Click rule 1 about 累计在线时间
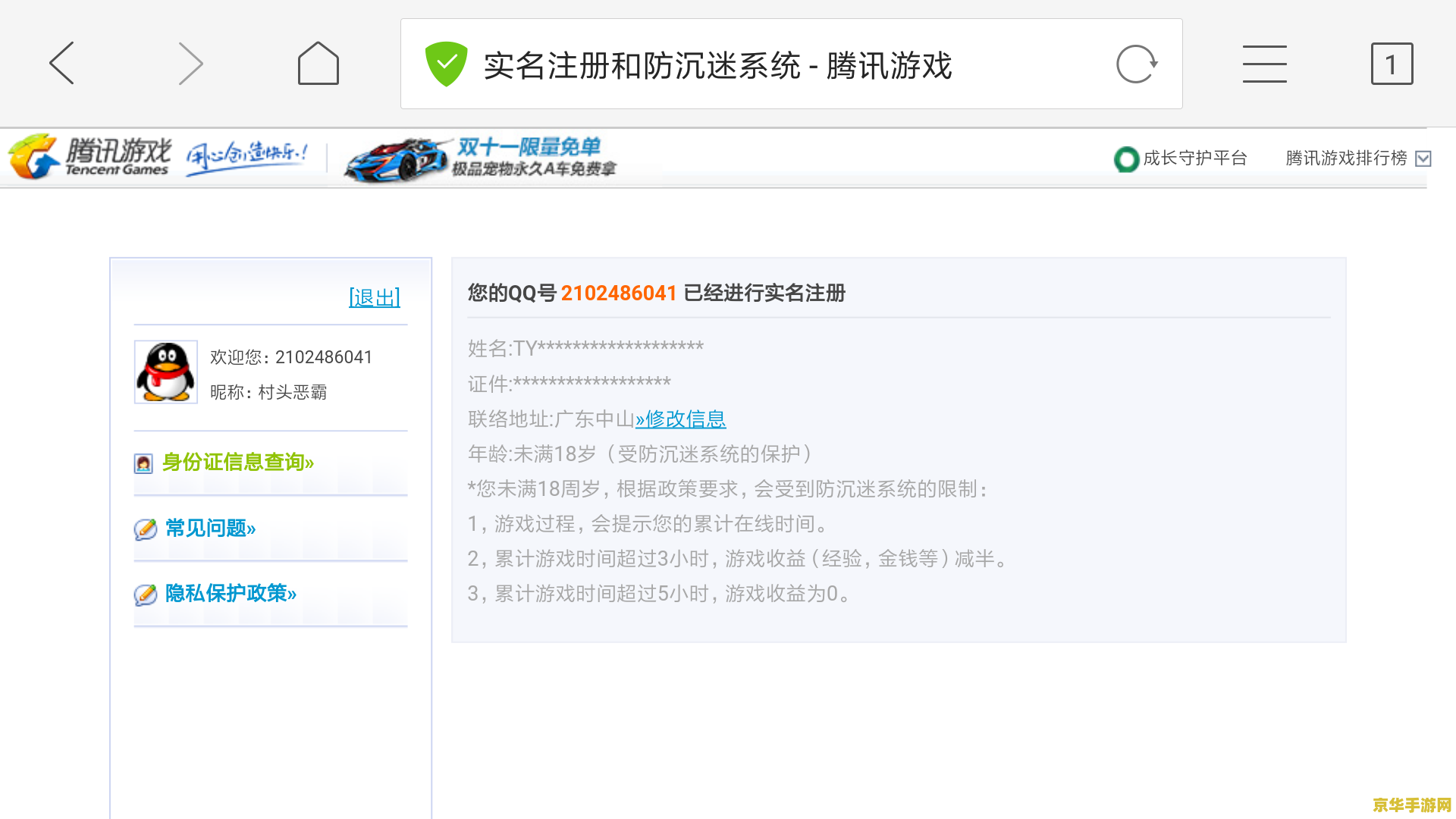This screenshot has height=819, width=1456. point(649,524)
